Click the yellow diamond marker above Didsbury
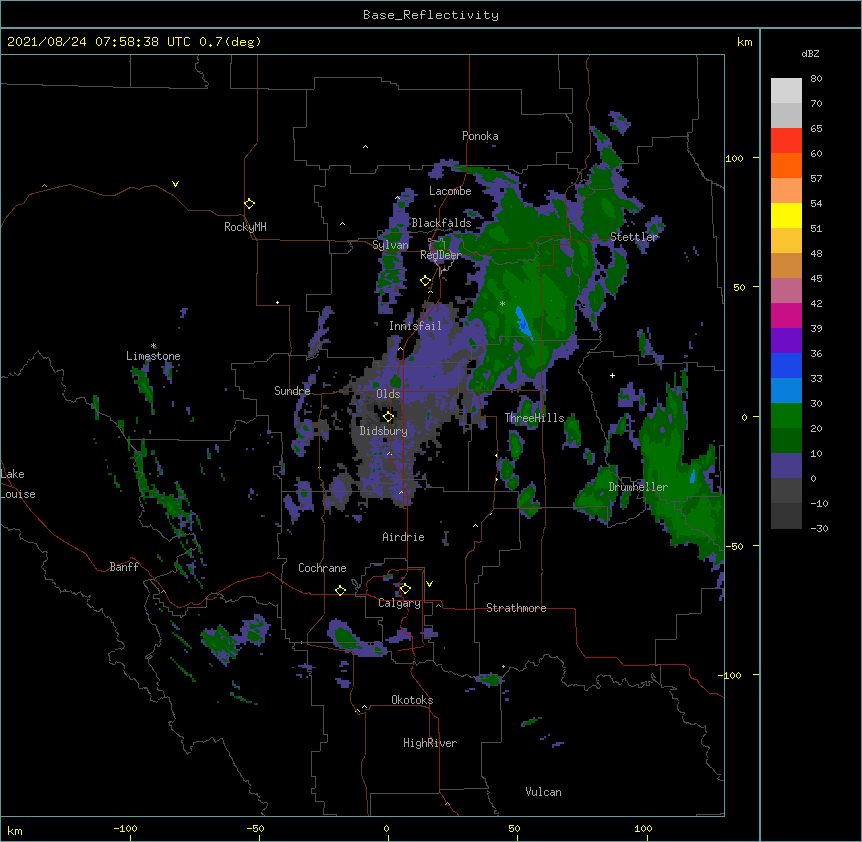Screen dimensions: 862x842 click(388, 416)
